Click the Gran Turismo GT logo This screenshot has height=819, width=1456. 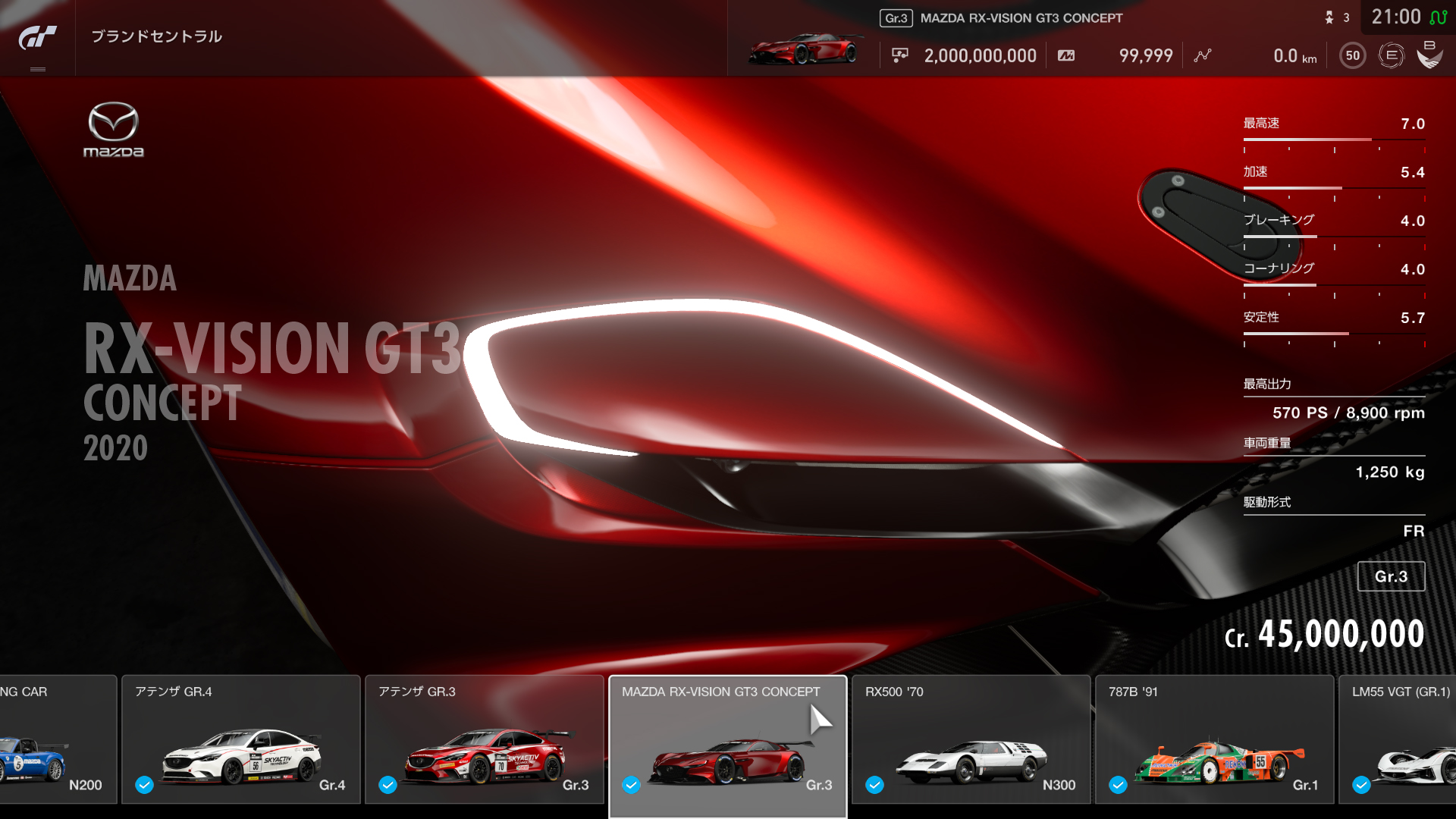tap(37, 36)
